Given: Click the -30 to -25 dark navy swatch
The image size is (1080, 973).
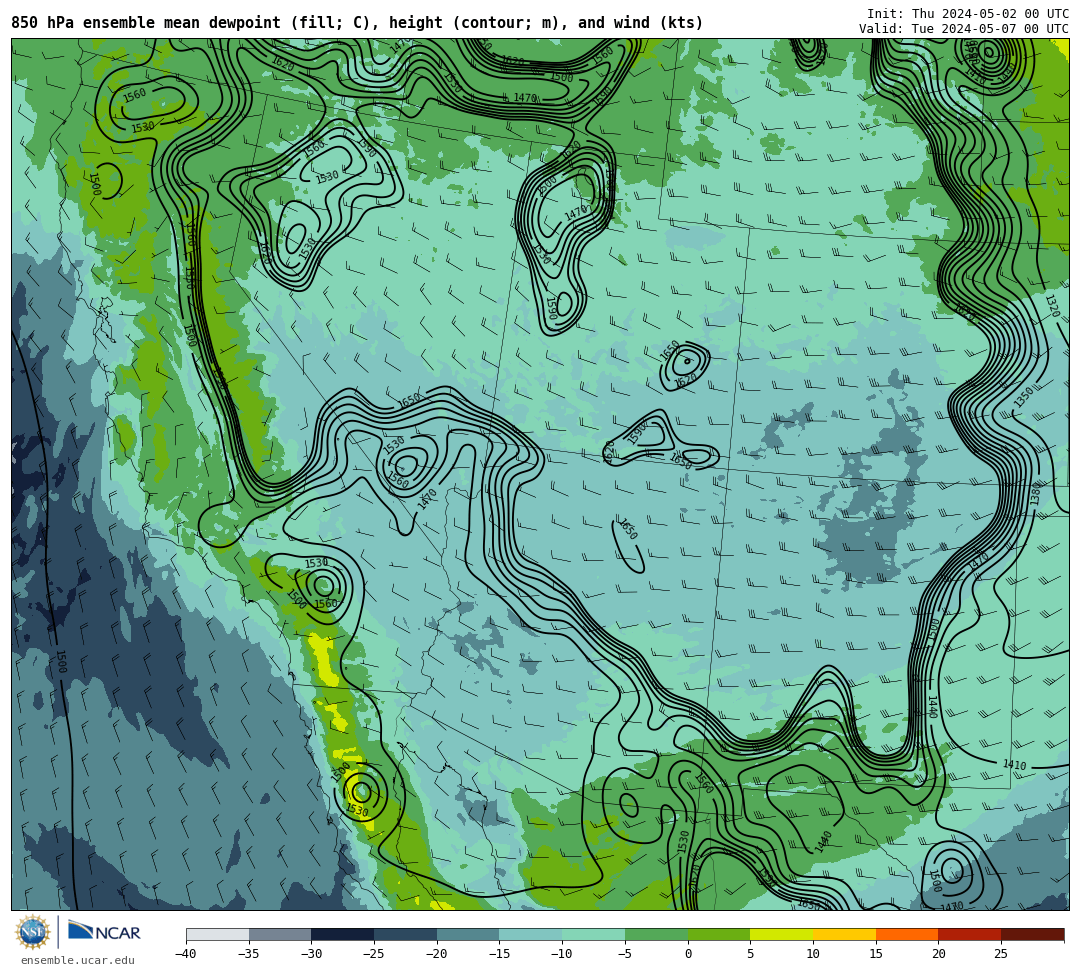Looking at the screenshot, I should pyautogui.click(x=343, y=934).
